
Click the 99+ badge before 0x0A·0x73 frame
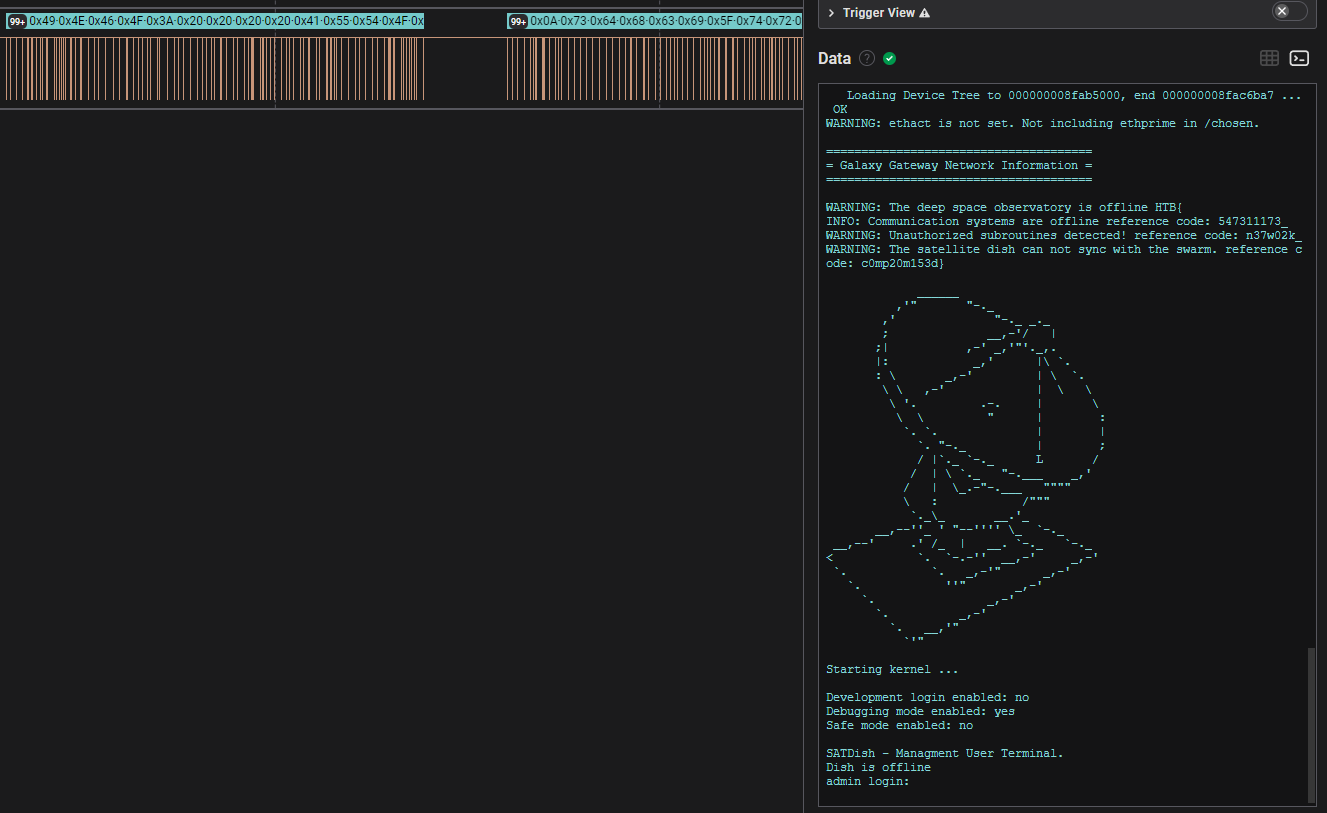click(517, 21)
